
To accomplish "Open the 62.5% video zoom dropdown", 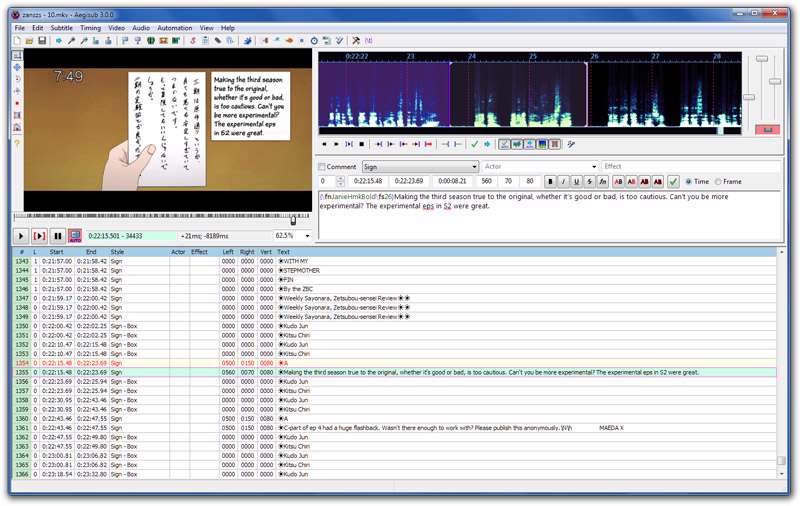I will [x=307, y=236].
